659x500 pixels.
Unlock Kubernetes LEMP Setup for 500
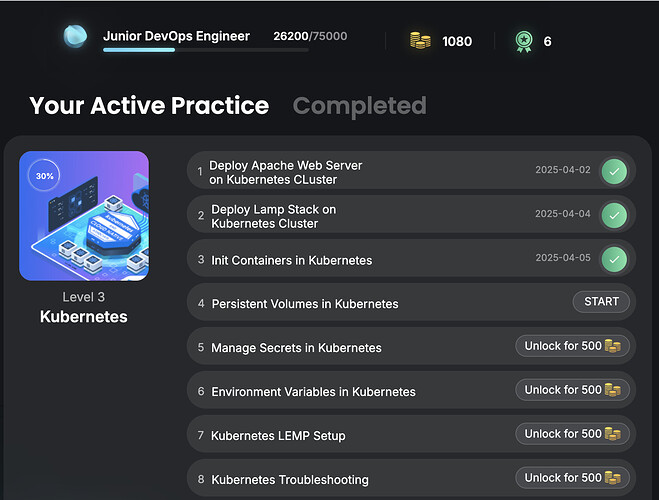point(573,434)
